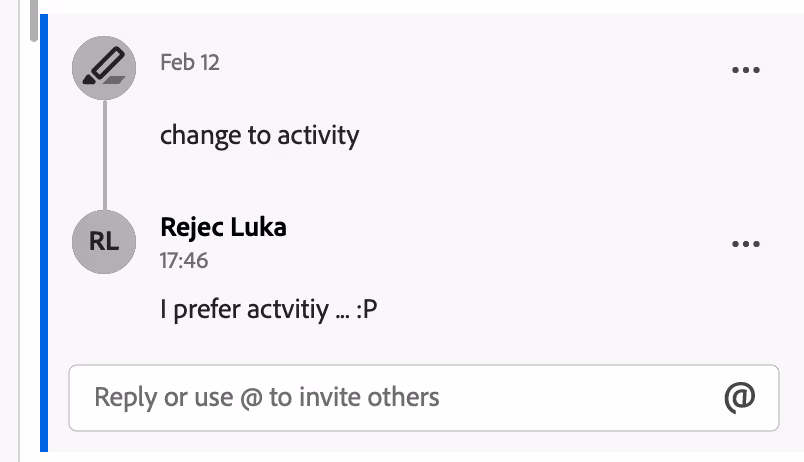Click the author name 'Rejec Luka'
Image resolution: width=804 pixels, height=462 pixels.
[x=223, y=227]
